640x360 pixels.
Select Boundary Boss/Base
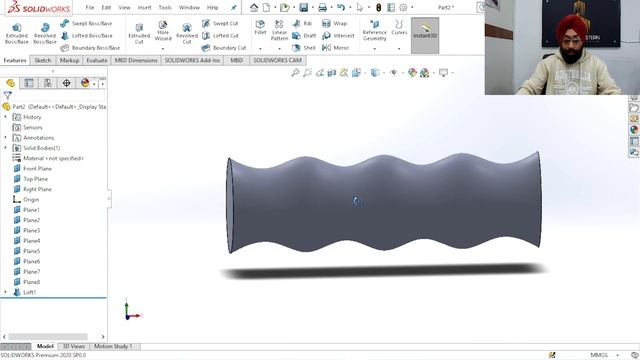(90, 48)
